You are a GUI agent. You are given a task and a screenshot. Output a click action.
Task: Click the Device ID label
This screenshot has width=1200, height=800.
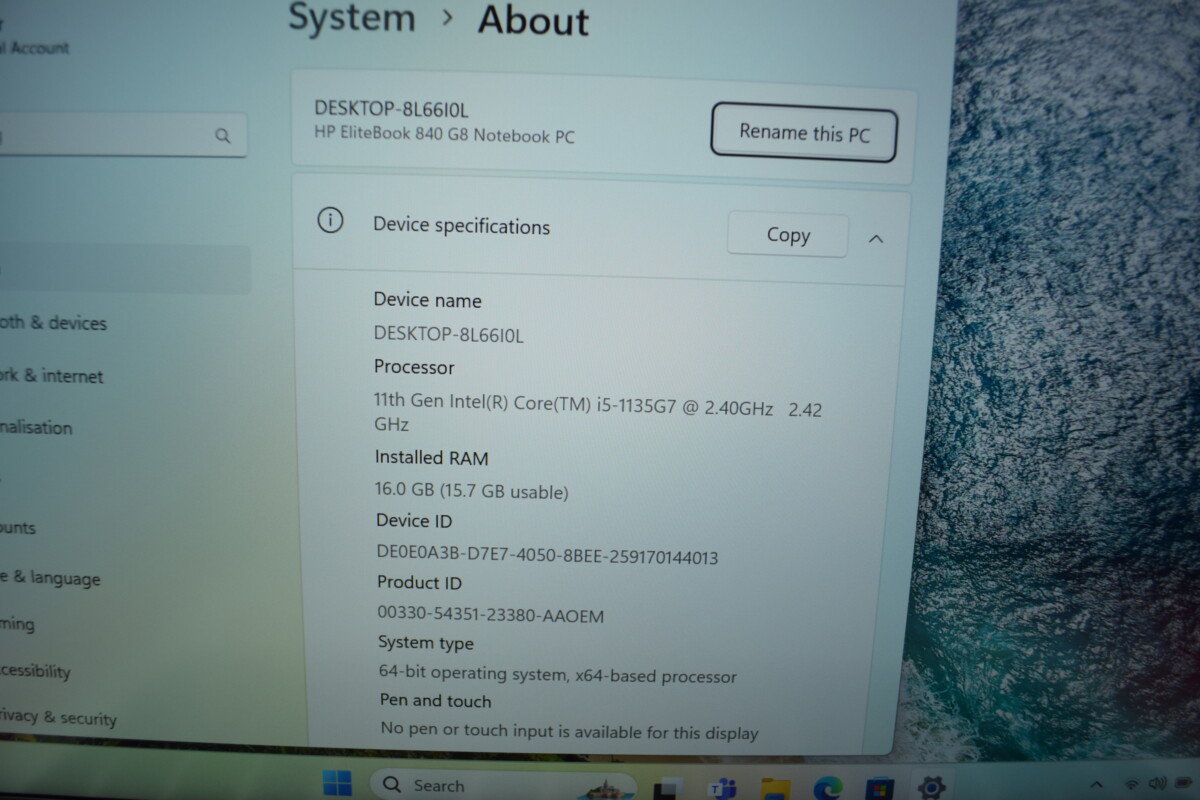coord(414,520)
